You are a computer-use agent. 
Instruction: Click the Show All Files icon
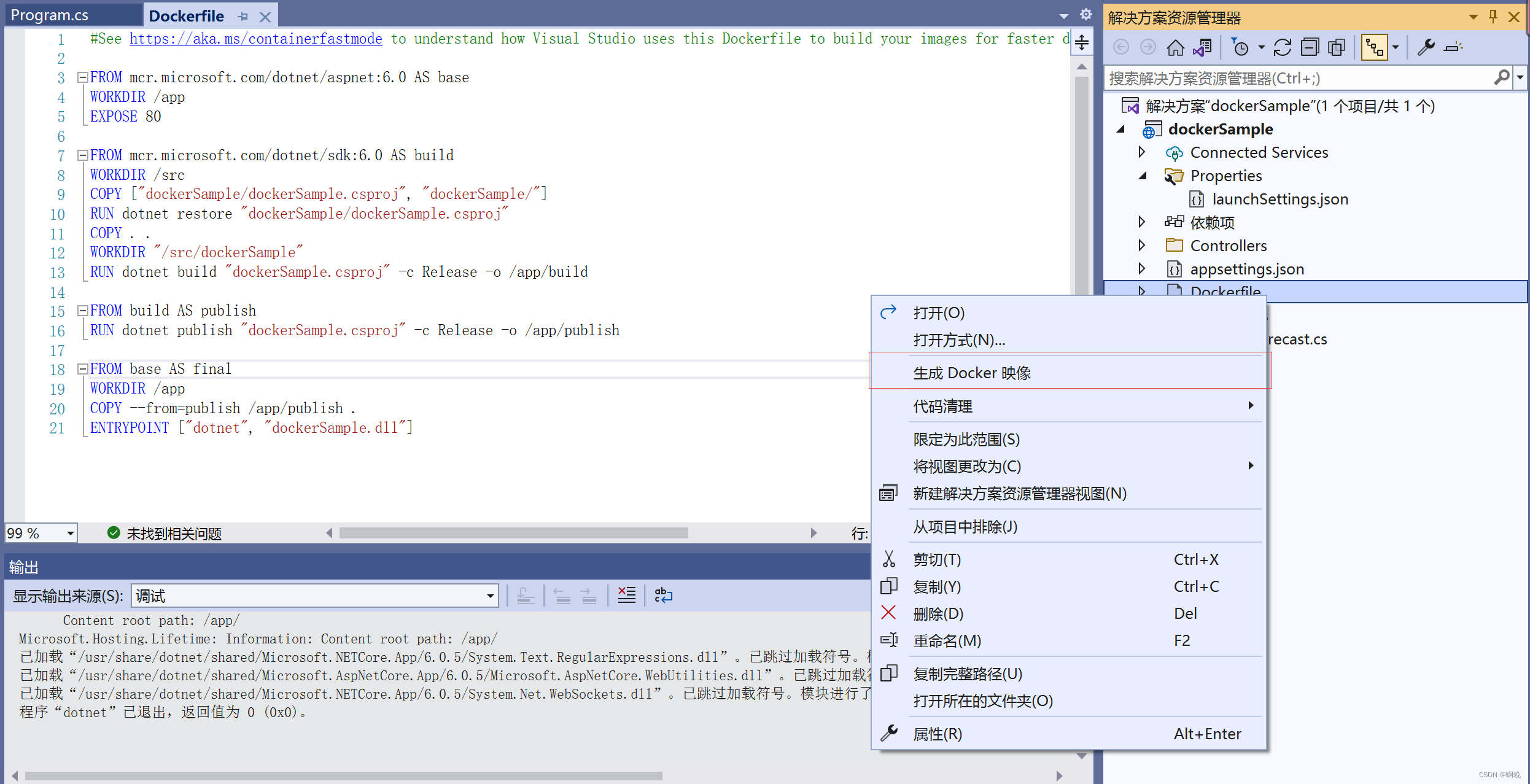coord(1336,47)
